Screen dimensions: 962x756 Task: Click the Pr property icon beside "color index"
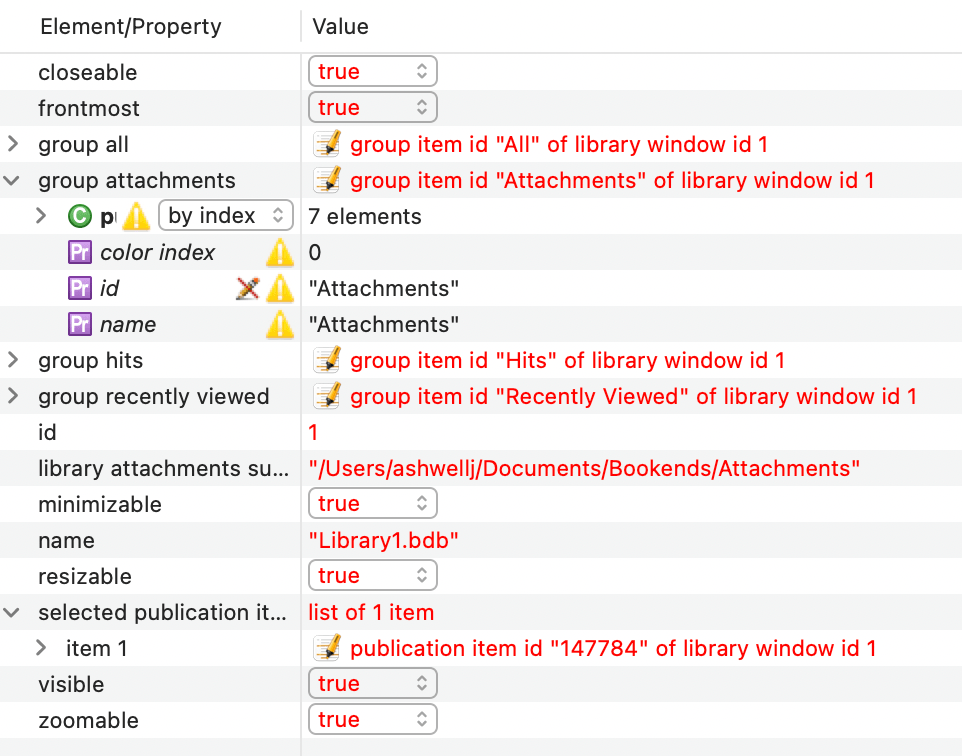coord(81,252)
